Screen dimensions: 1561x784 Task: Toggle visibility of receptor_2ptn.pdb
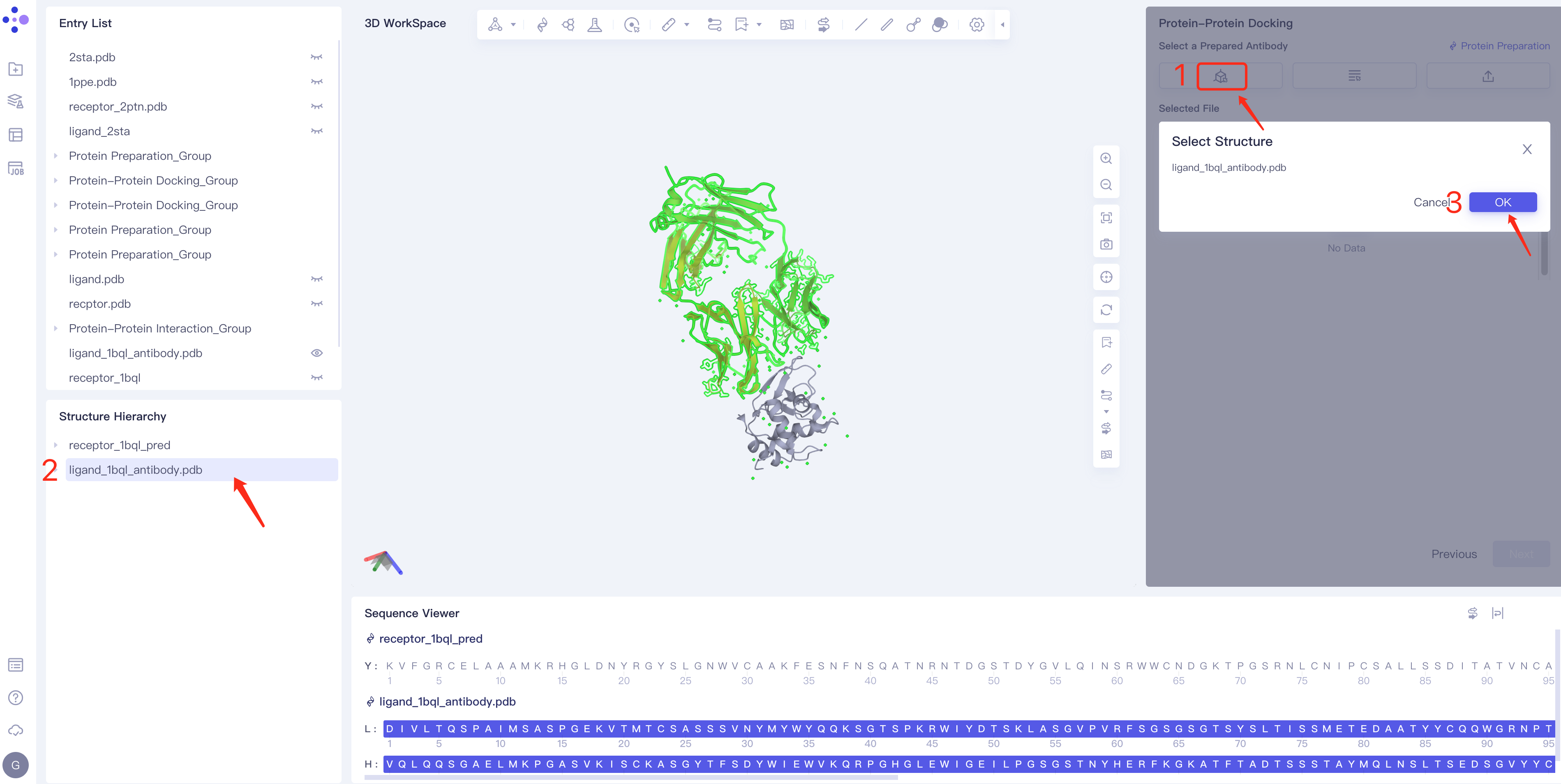pos(316,107)
